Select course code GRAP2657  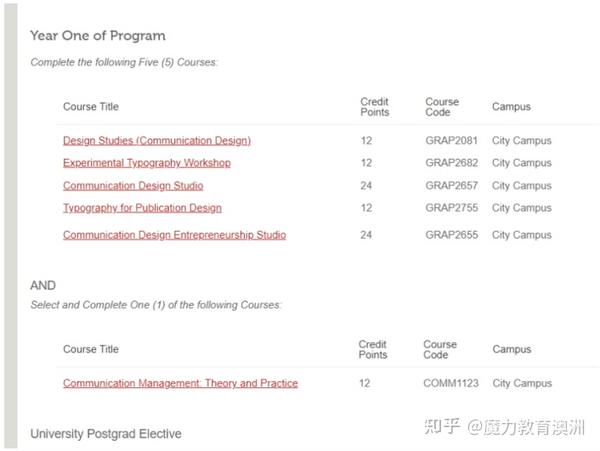452,186
